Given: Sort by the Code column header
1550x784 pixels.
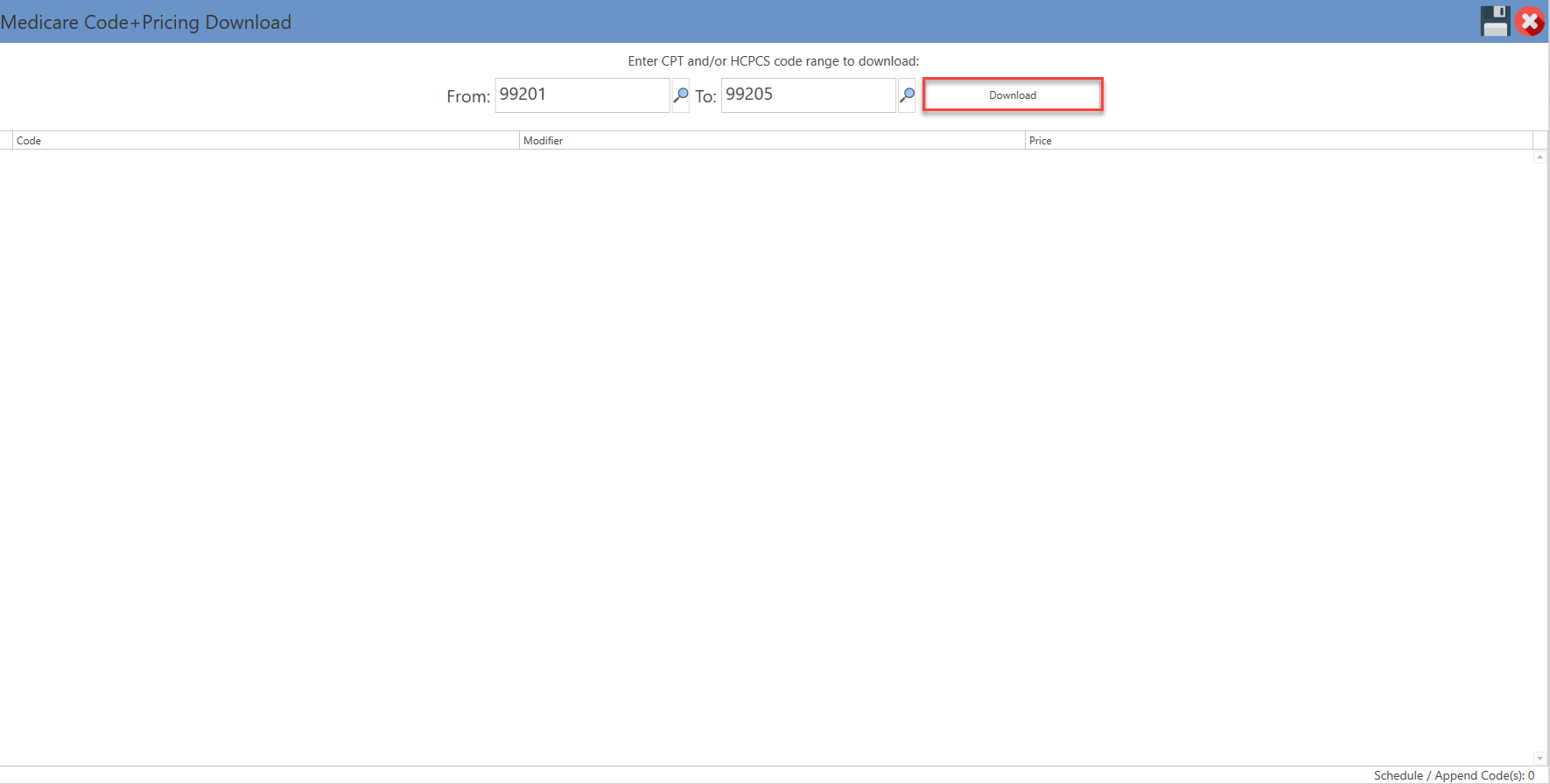Looking at the screenshot, I should point(266,140).
